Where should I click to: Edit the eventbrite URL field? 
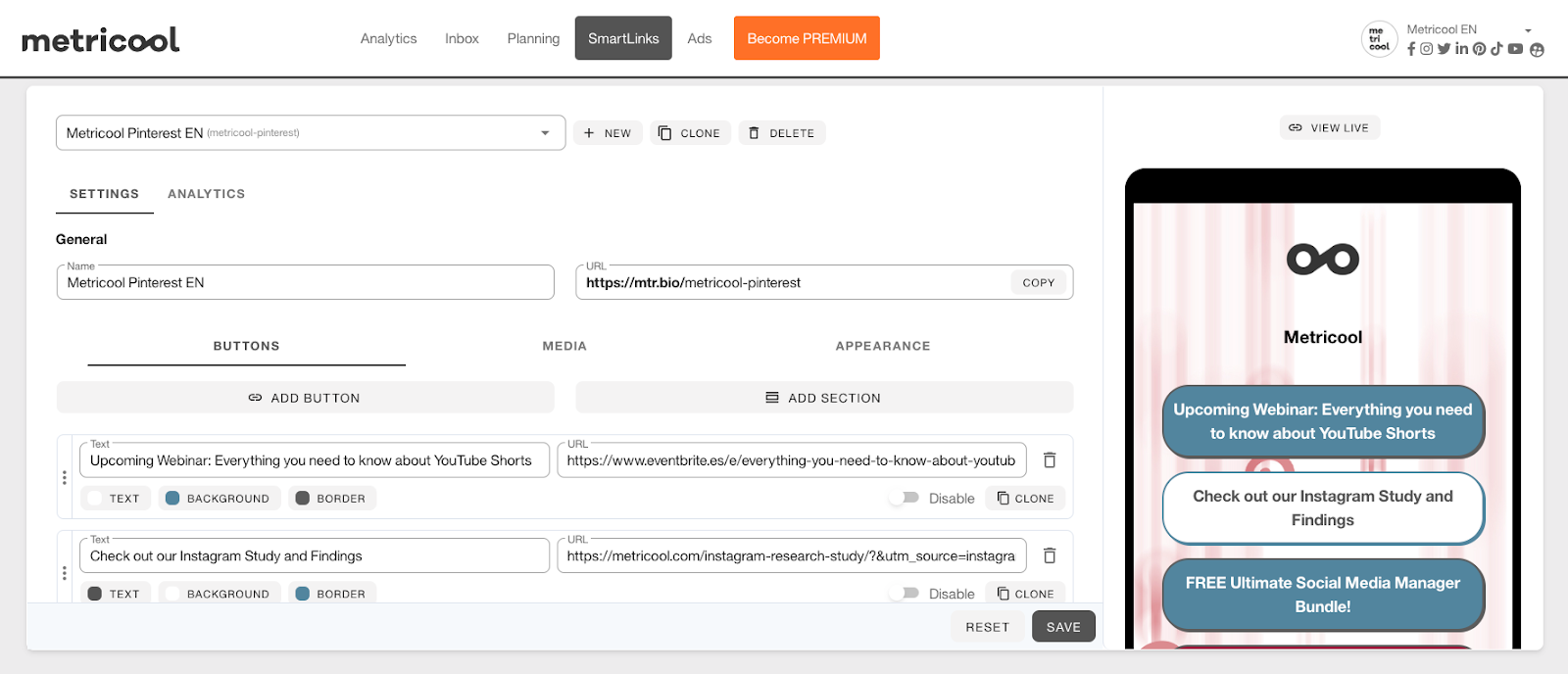pyautogui.click(x=792, y=459)
